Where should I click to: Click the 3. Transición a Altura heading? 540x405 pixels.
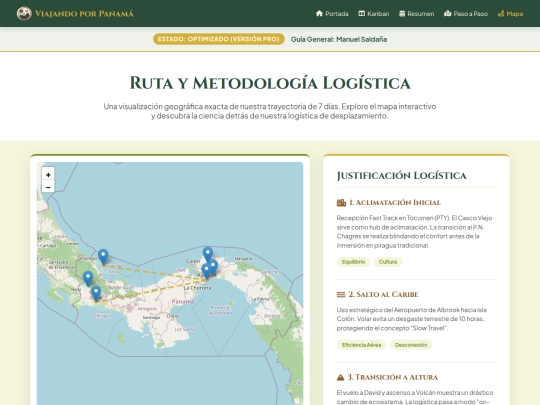[x=393, y=377]
